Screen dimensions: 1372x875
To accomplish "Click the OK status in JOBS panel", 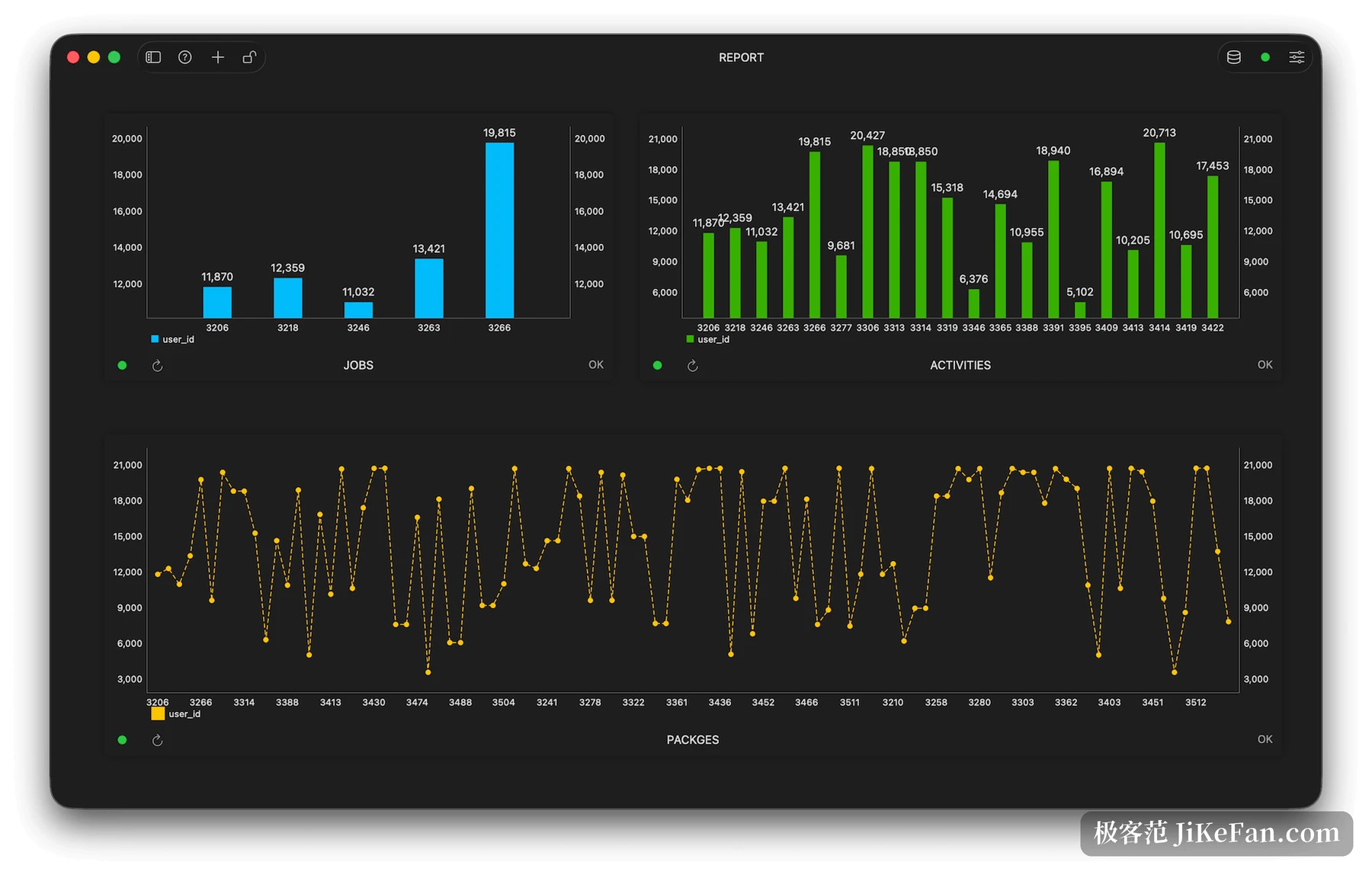I will [596, 364].
